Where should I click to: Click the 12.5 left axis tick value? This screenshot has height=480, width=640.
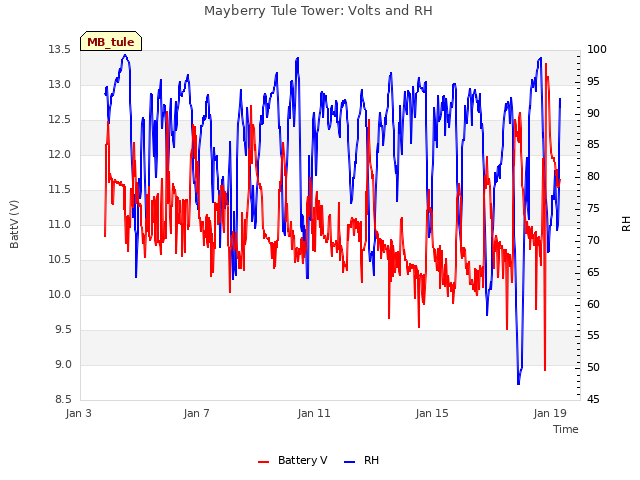pos(60,120)
